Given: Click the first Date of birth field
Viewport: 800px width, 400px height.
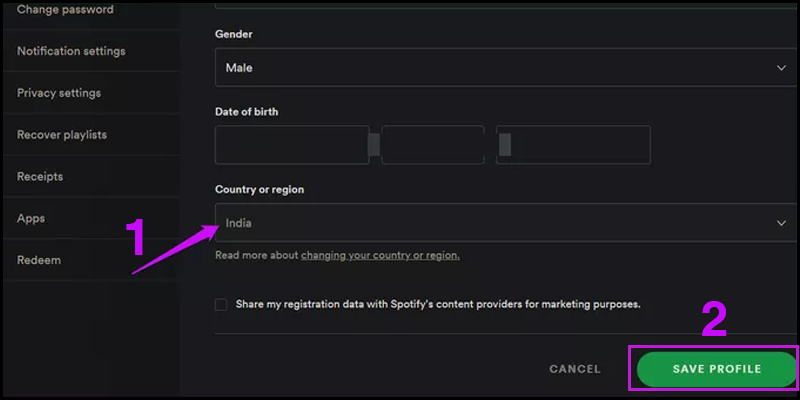Looking at the screenshot, I should 291,145.
